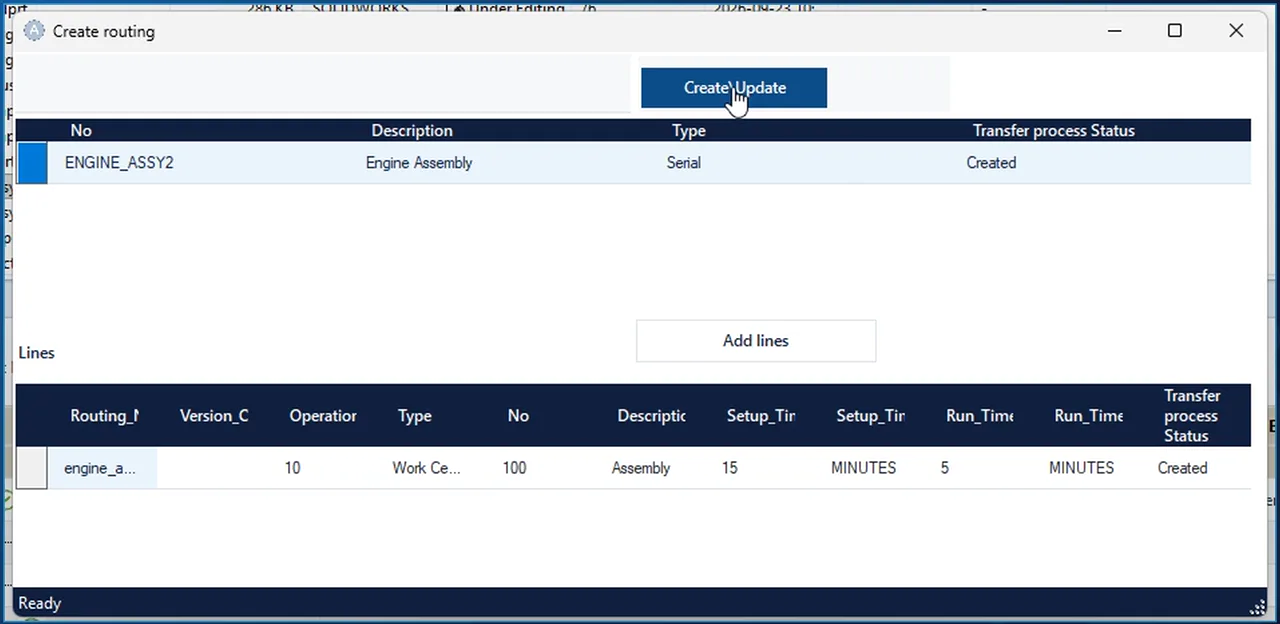Click the No header in Lines grid
Image resolution: width=1280 pixels, height=624 pixels.
pos(518,416)
